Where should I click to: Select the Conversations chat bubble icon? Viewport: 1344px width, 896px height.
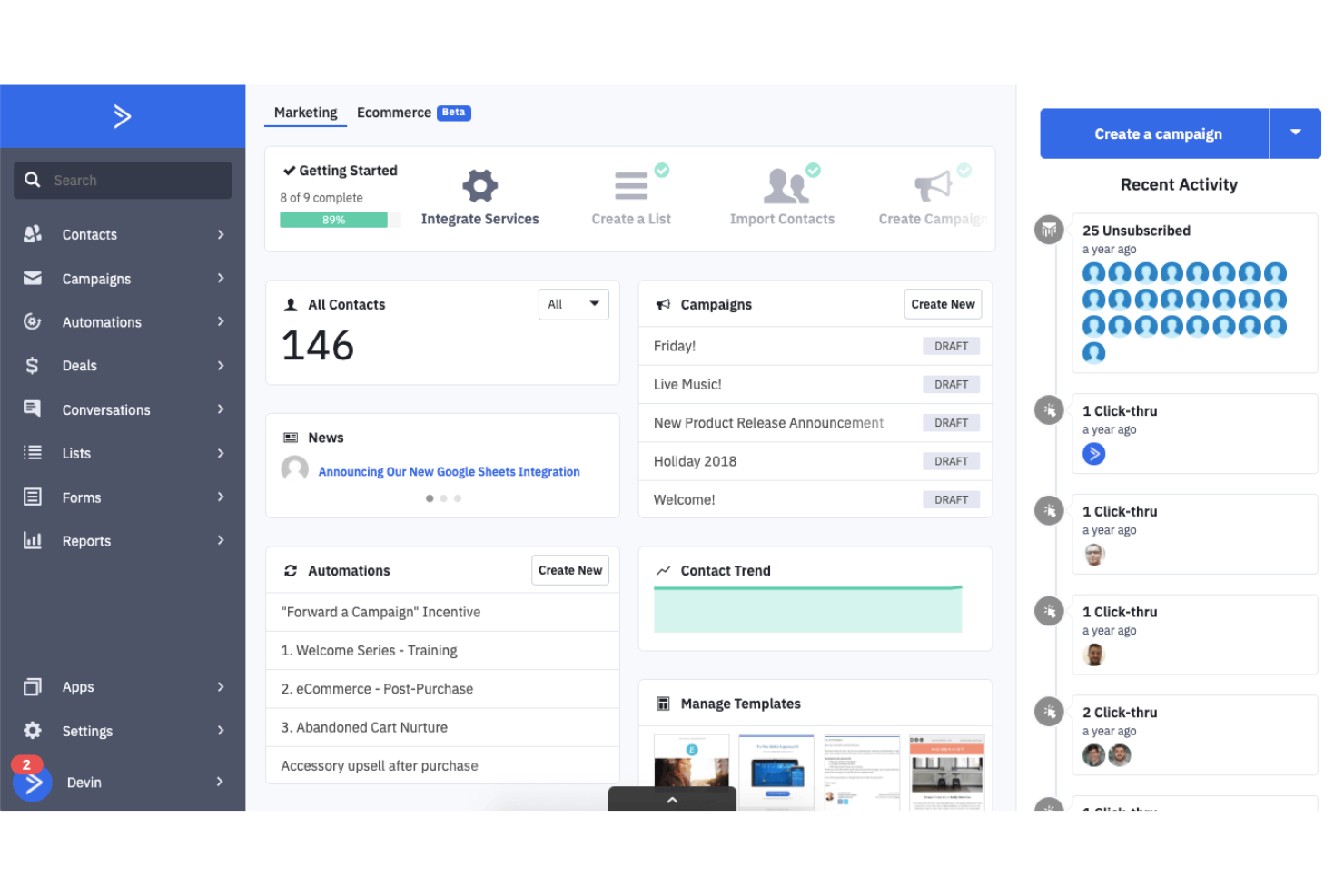point(32,409)
